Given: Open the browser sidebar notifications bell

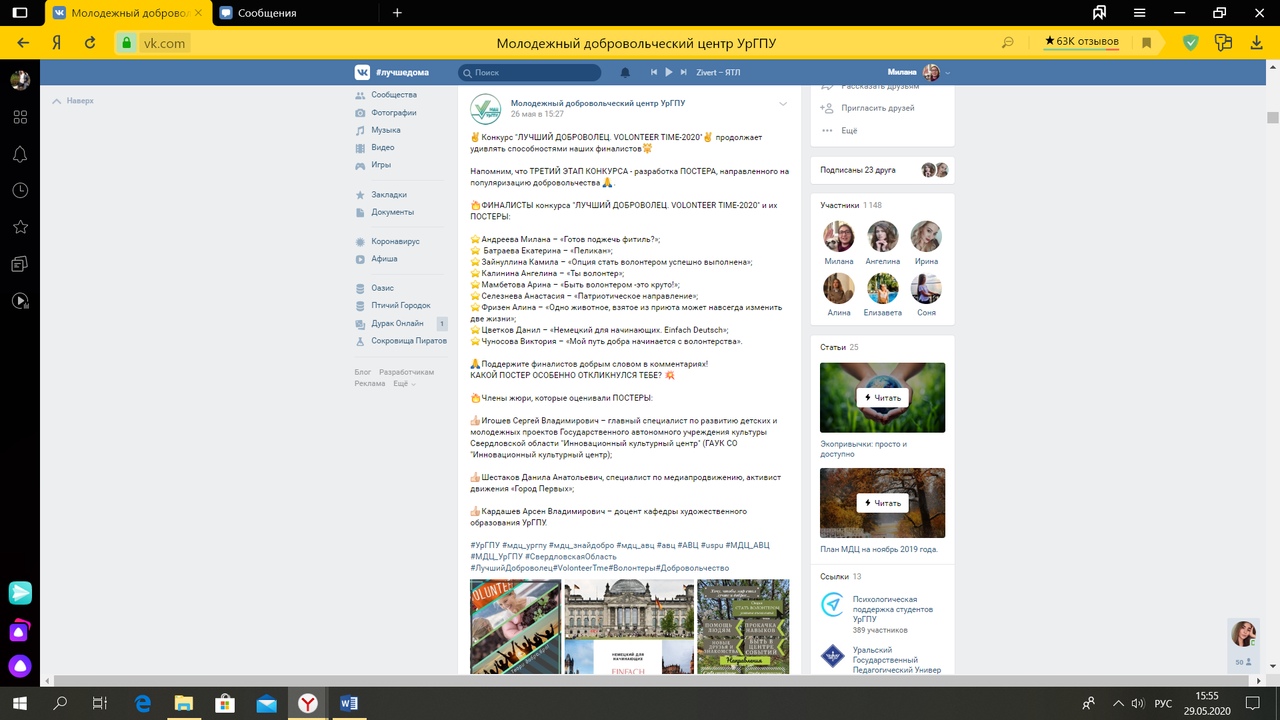Looking at the screenshot, I should pyautogui.click(x=20, y=154).
